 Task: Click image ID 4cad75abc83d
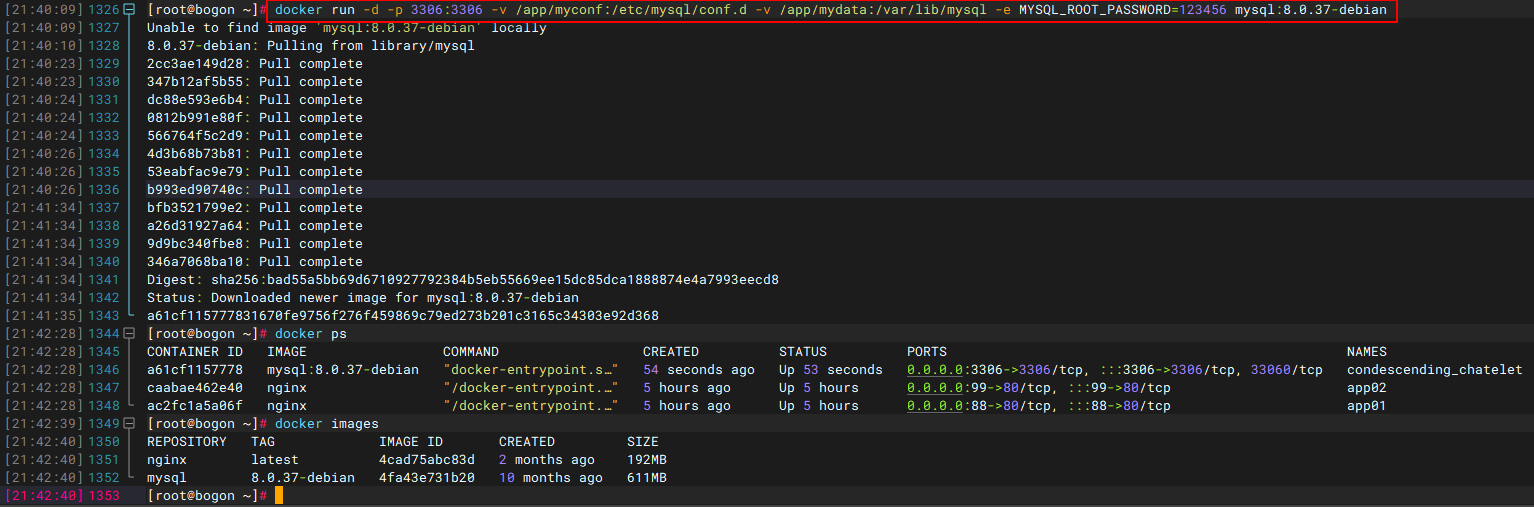click(427, 460)
